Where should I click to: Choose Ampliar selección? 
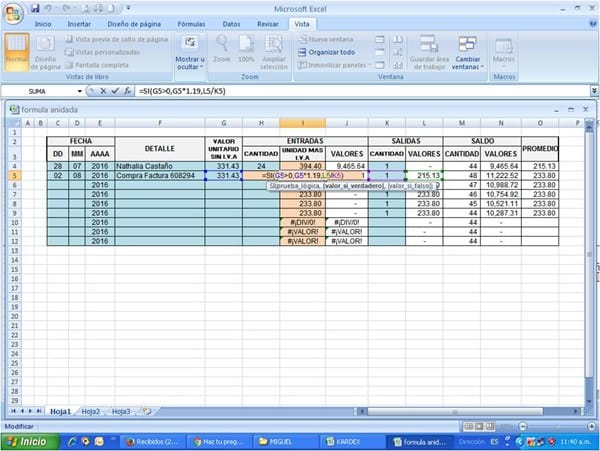[x=274, y=52]
